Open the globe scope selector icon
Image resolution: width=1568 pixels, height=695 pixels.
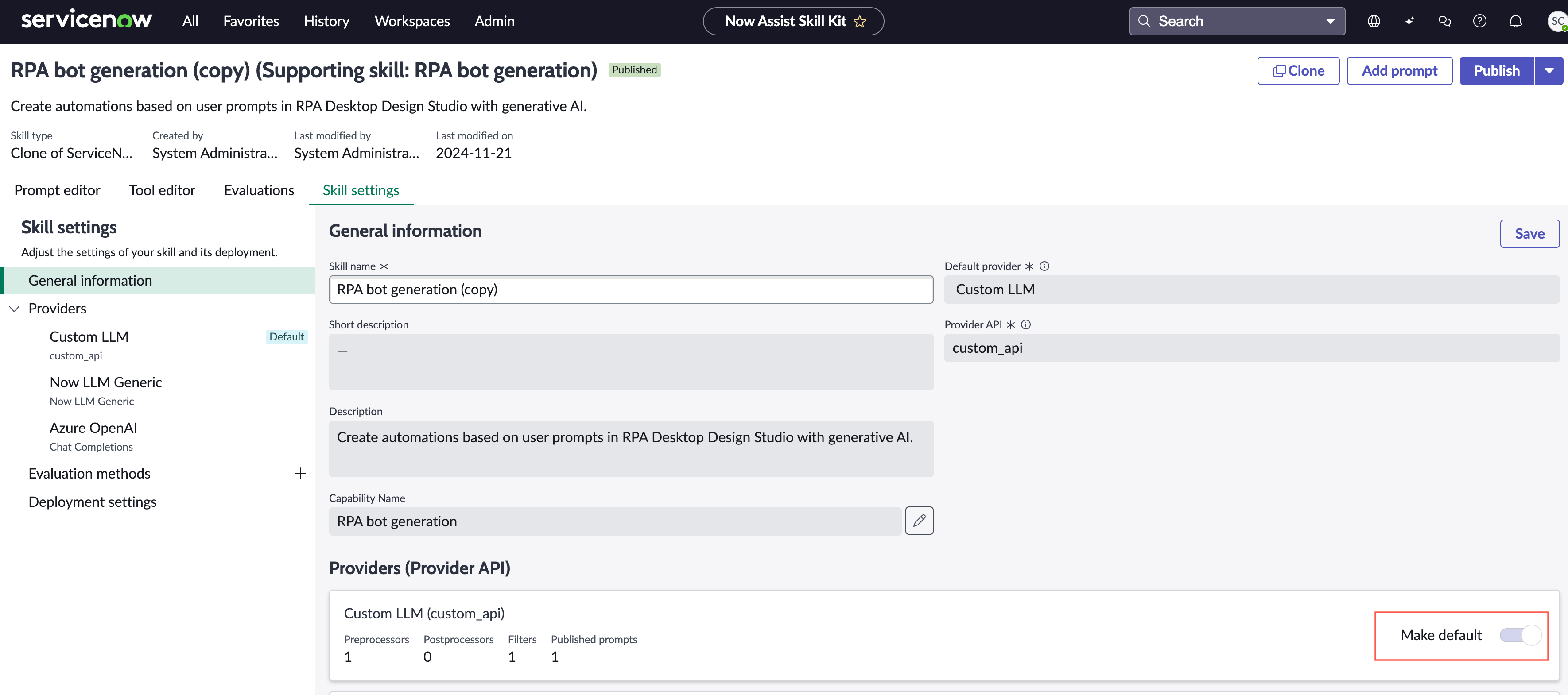(x=1373, y=21)
